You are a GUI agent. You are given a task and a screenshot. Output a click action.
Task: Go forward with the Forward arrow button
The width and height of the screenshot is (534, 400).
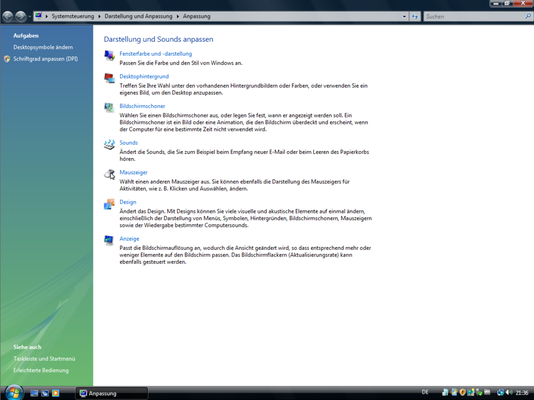click(21, 16)
